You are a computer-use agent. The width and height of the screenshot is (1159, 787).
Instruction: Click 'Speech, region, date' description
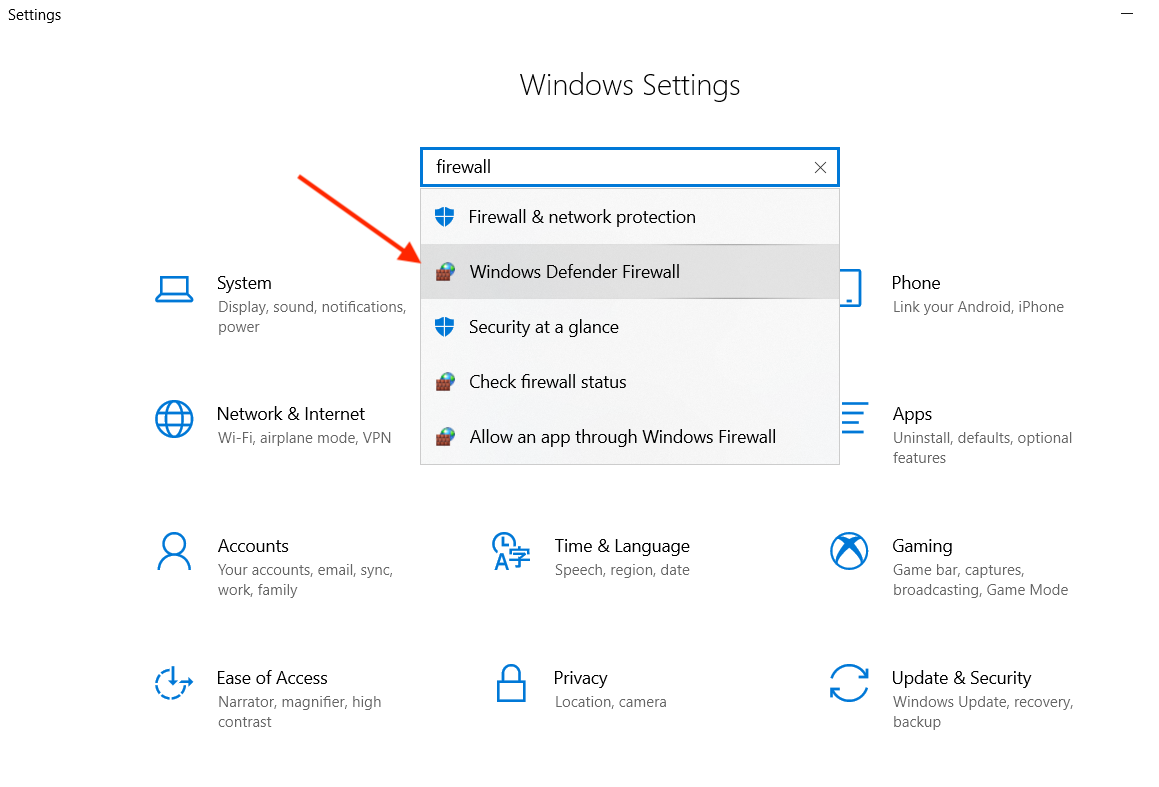pos(622,570)
